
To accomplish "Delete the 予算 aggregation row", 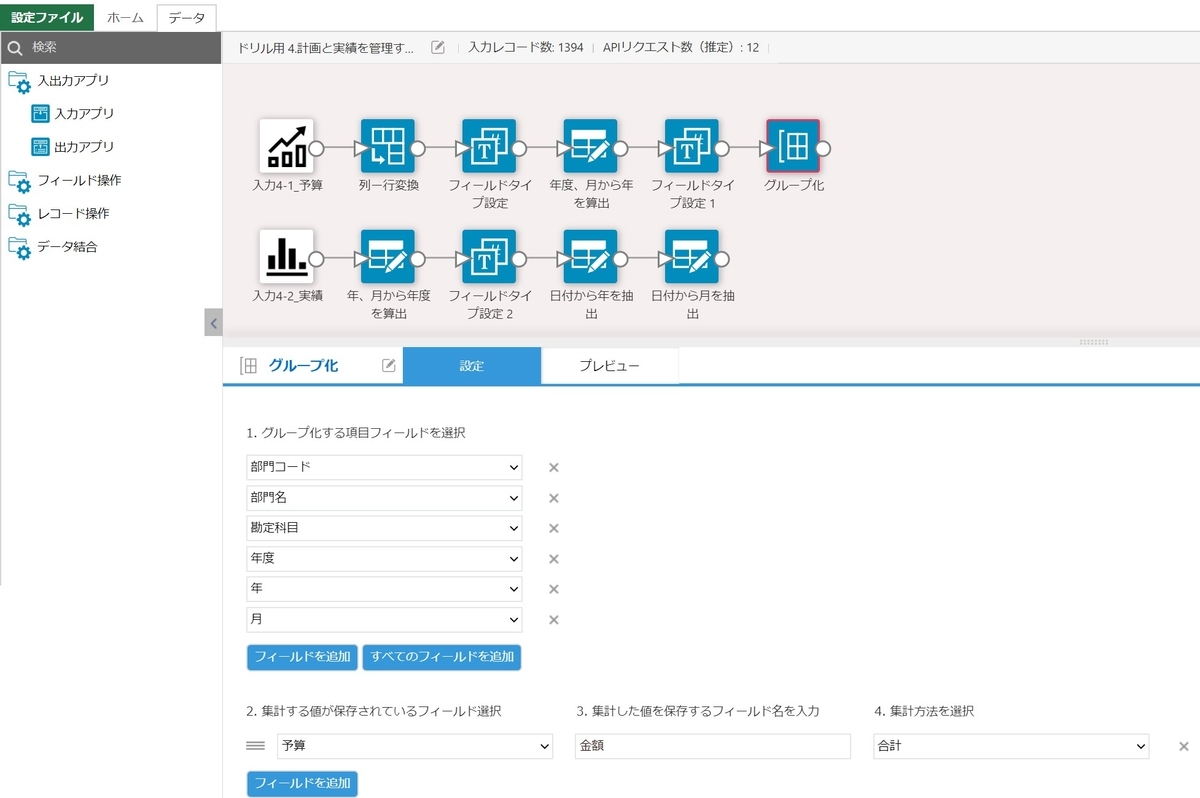I will point(1184,746).
